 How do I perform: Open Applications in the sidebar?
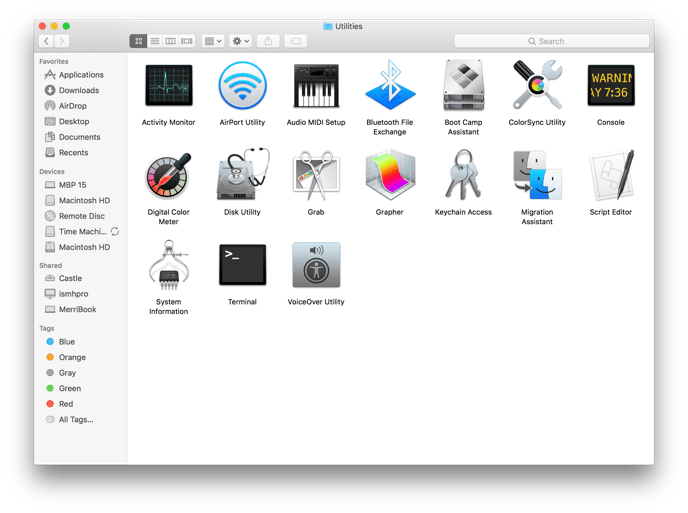tap(80, 75)
